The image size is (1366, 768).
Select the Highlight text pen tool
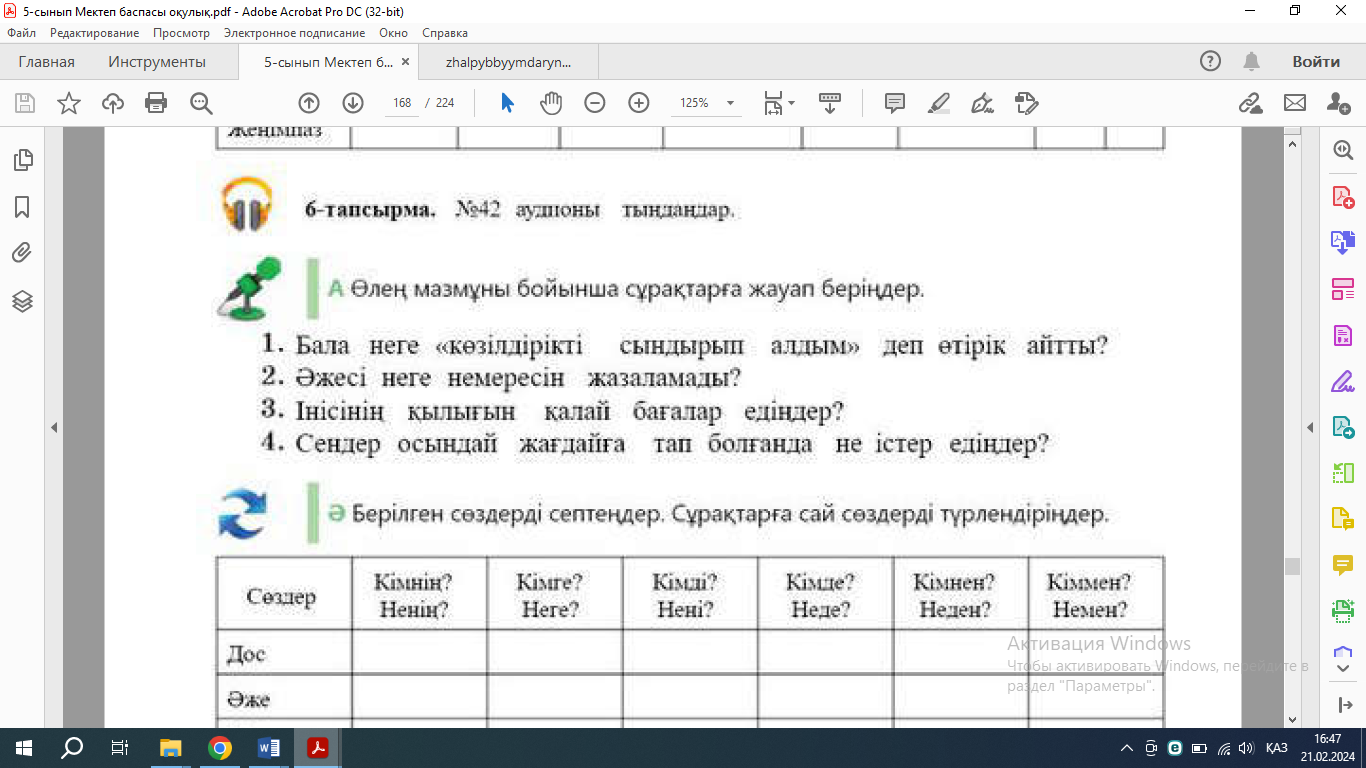click(938, 103)
